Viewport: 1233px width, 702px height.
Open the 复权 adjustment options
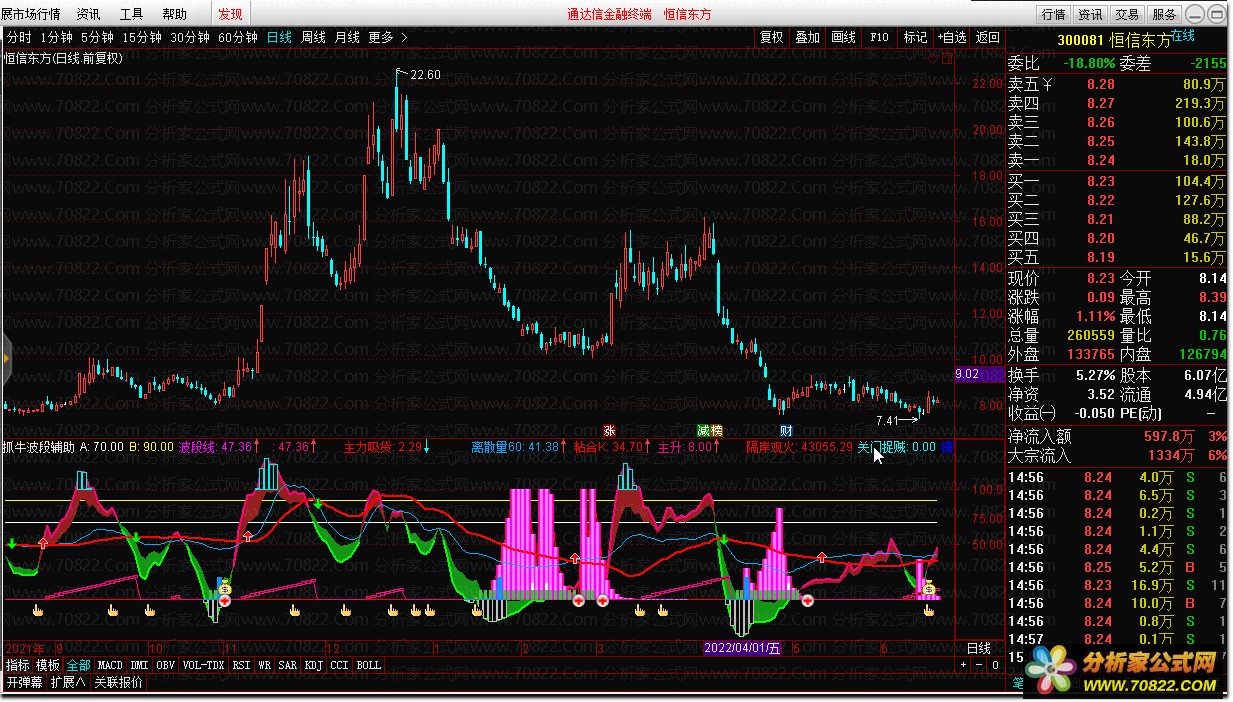point(772,37)
